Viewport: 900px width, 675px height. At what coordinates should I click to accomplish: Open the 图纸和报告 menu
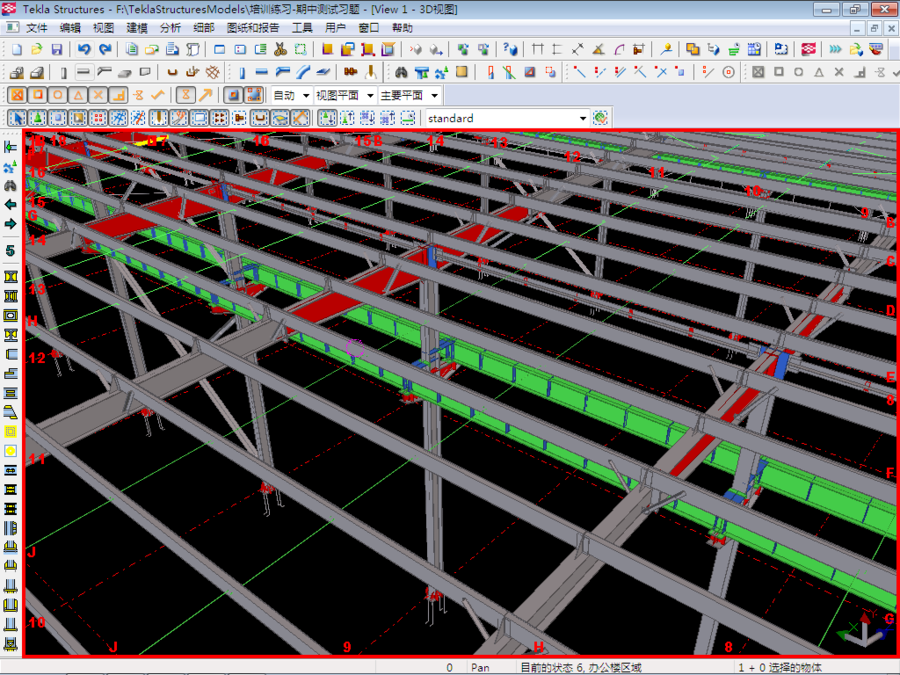[253, 28]
